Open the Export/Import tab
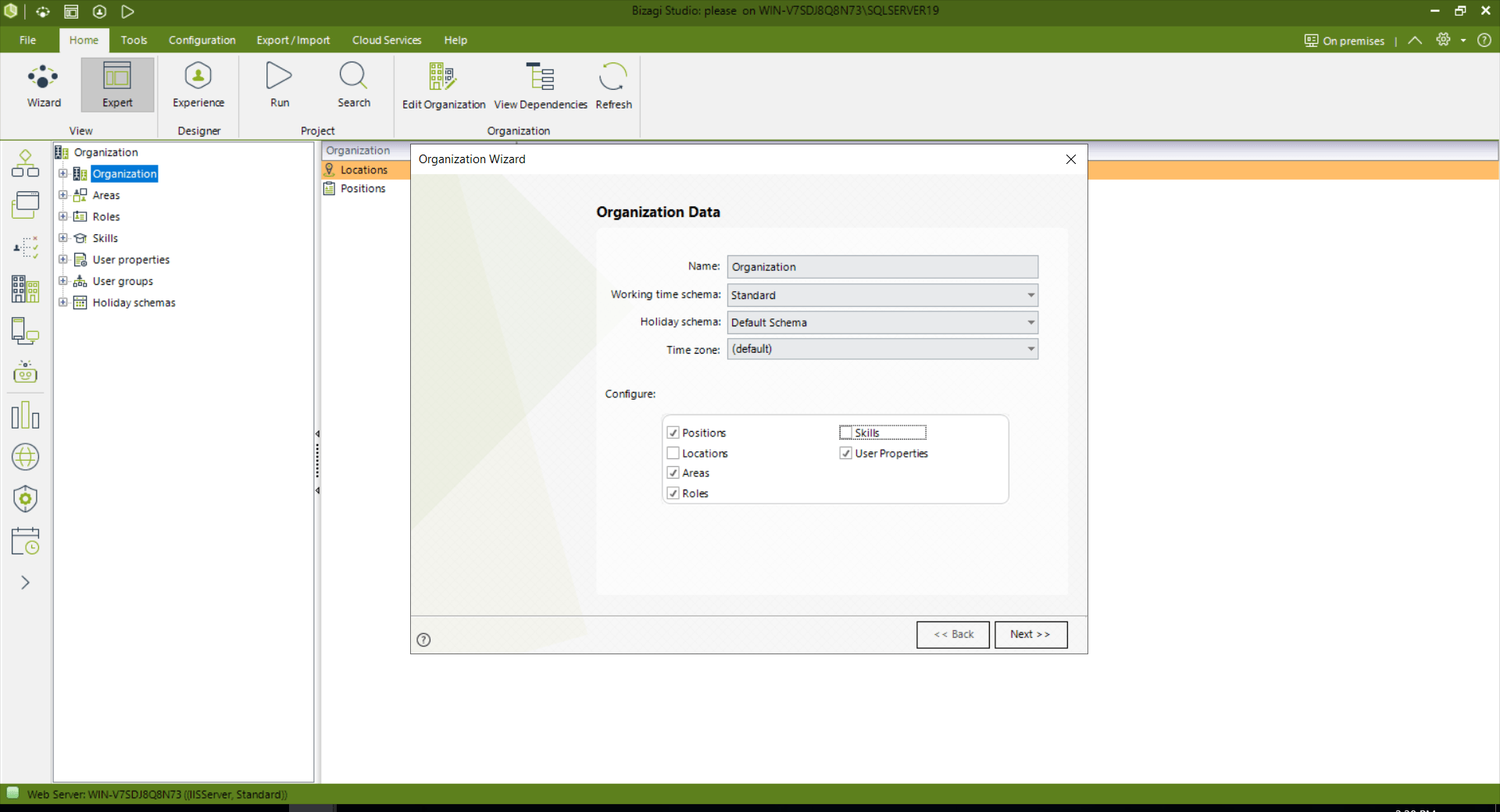This screenshot has width=1500, height=812. pos(293,40)
